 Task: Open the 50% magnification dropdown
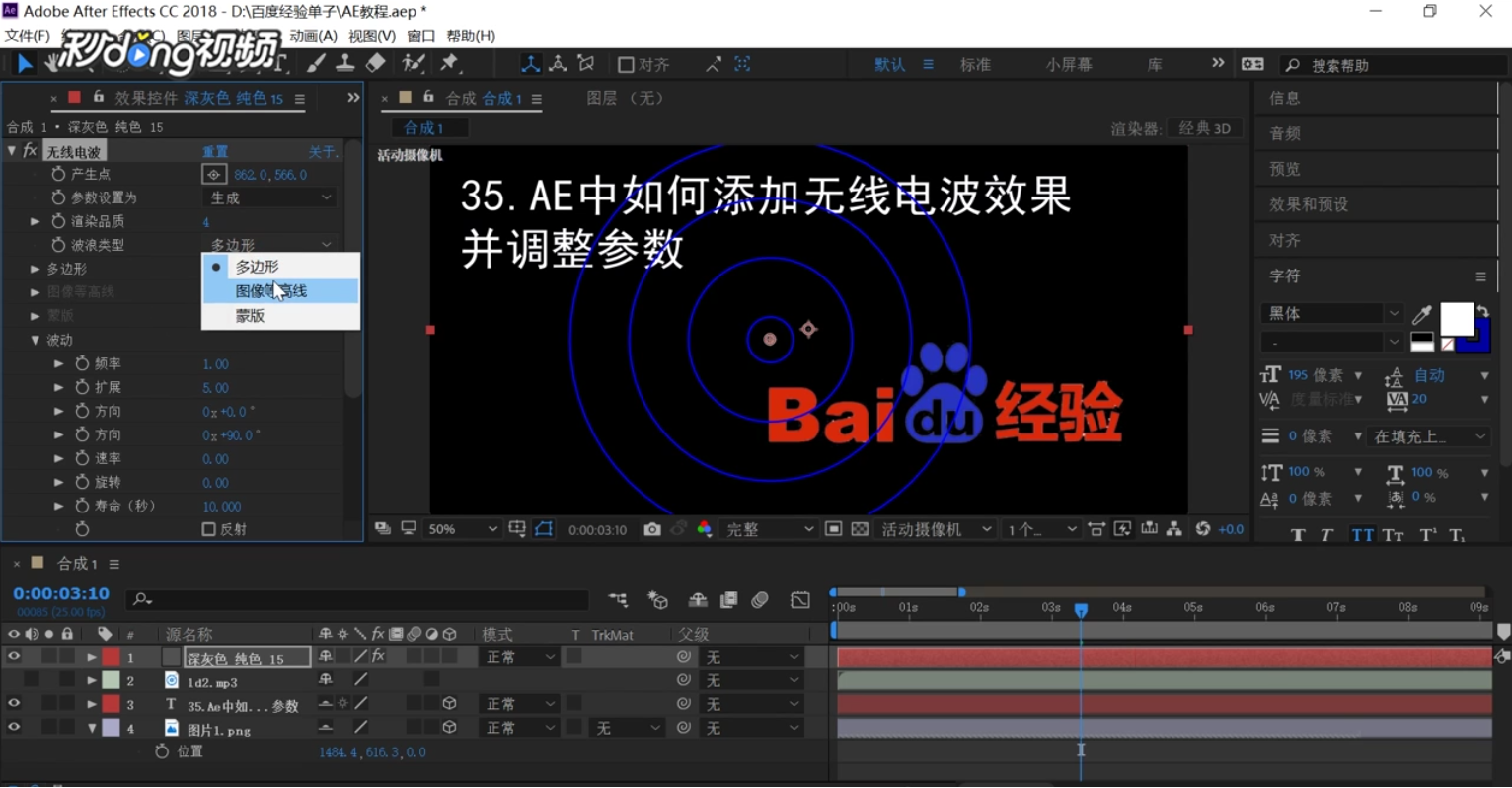coord(462,529)
